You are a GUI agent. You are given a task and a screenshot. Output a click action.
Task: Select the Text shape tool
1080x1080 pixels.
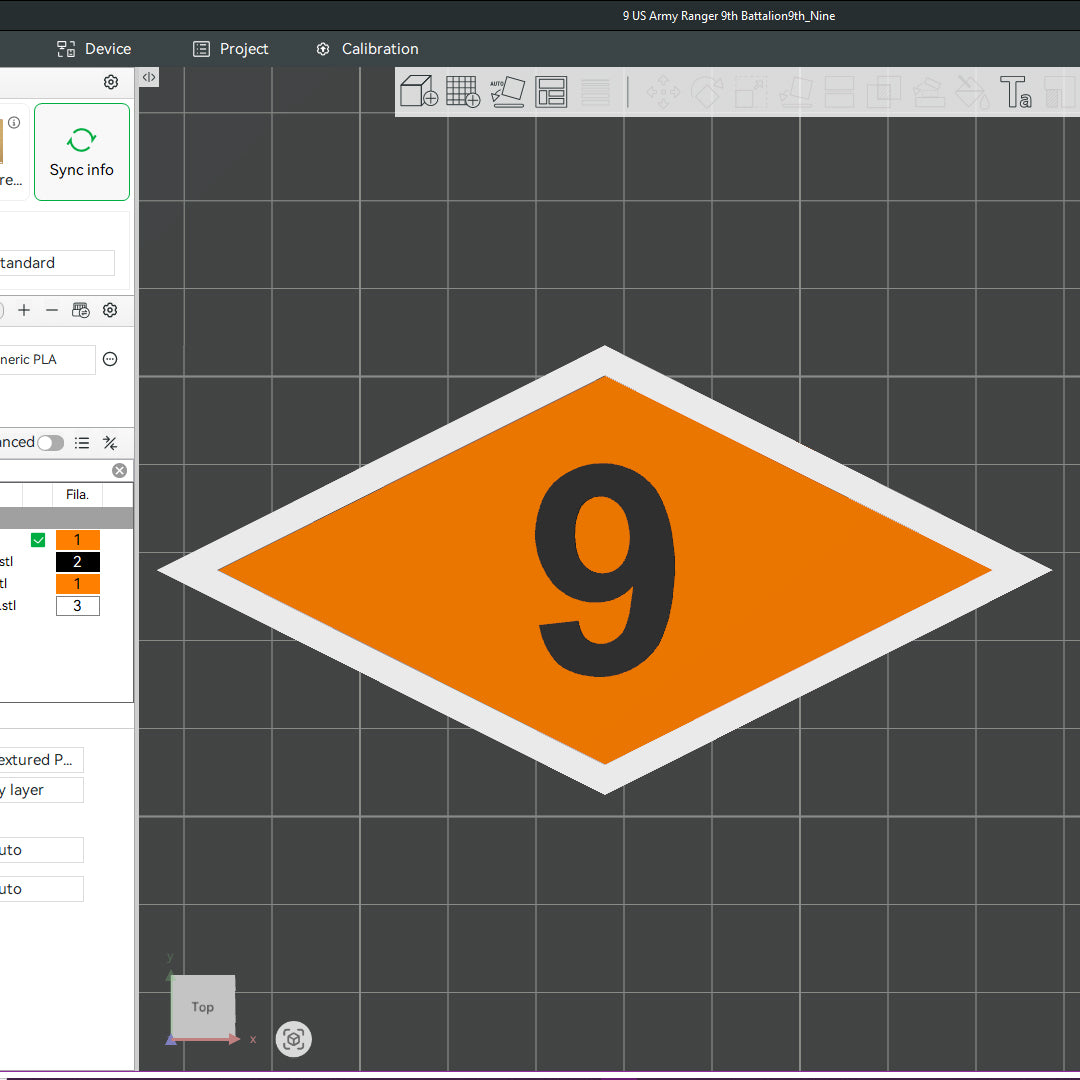click(x=1015, y=92)
